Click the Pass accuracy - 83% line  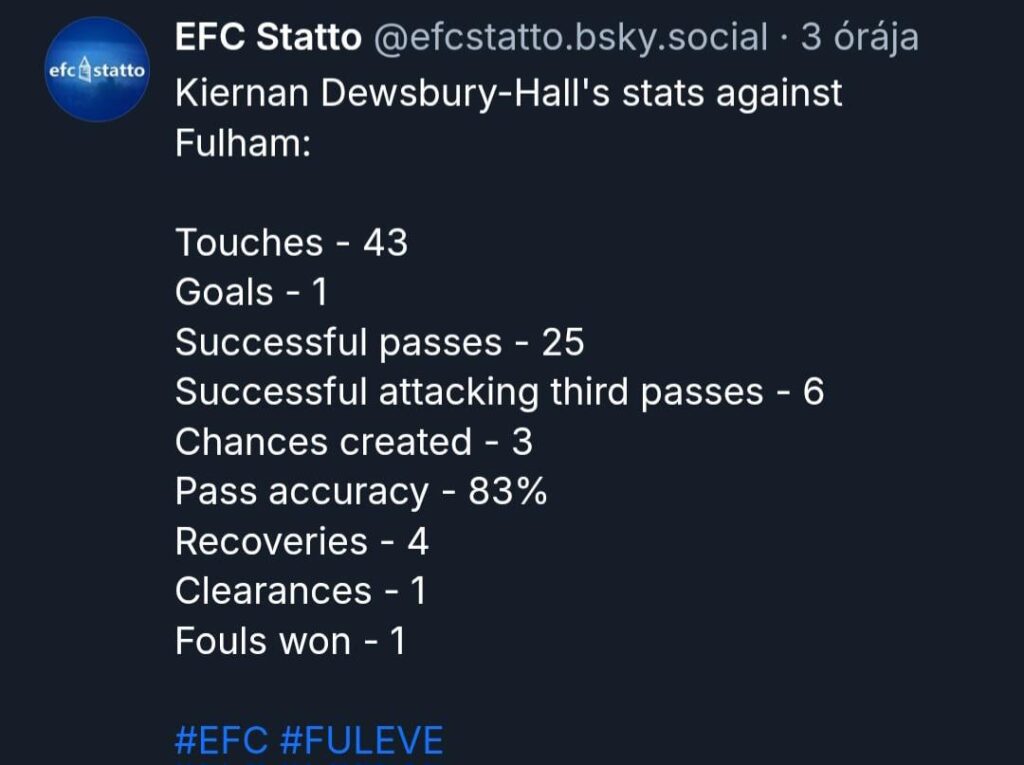click(360, 491)
